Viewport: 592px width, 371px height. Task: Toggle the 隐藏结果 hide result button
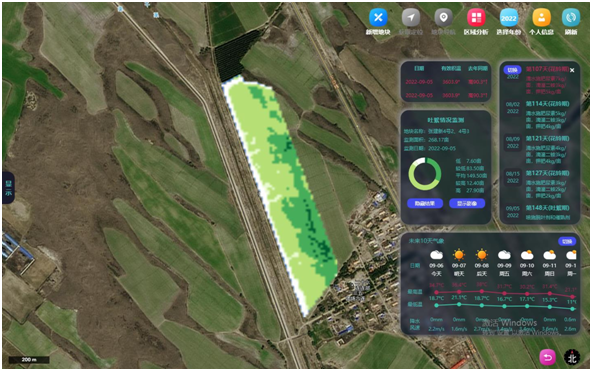point(425,203)
